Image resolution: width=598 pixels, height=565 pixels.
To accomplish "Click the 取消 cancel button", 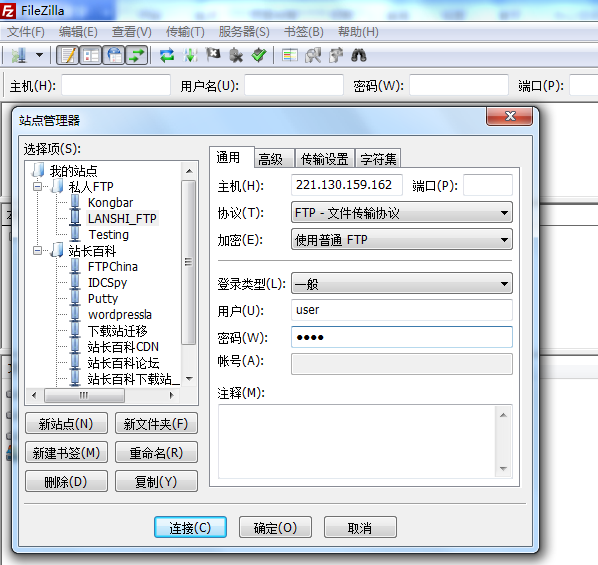I will 360,528.
